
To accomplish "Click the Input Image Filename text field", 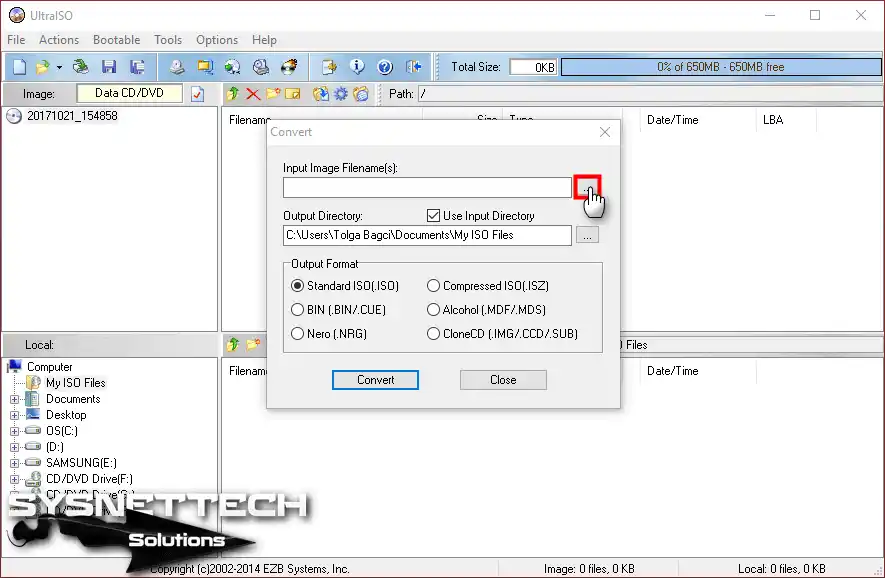I will pos(427,188).
